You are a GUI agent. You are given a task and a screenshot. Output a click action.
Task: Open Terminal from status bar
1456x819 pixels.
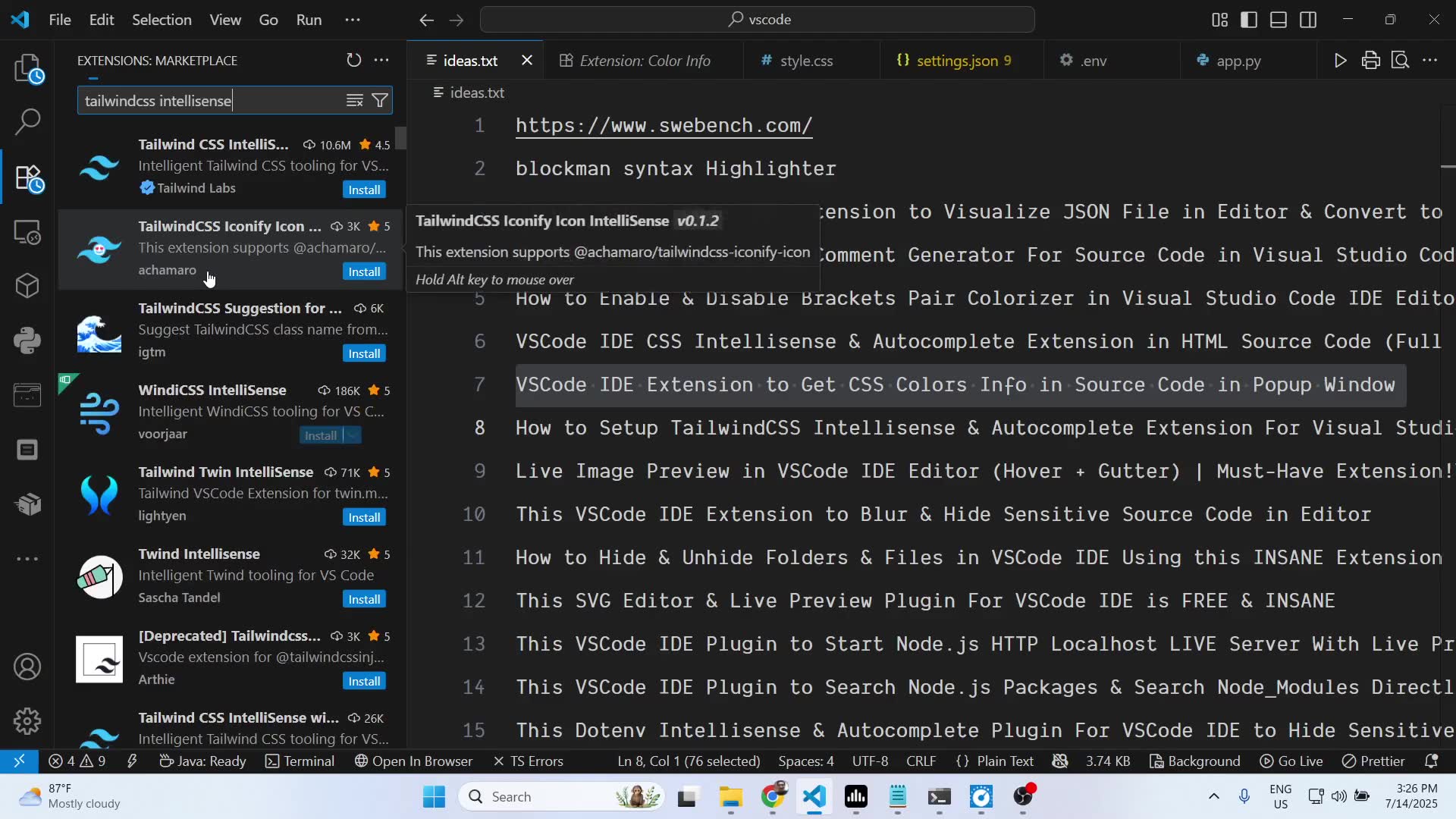[300, 761]
